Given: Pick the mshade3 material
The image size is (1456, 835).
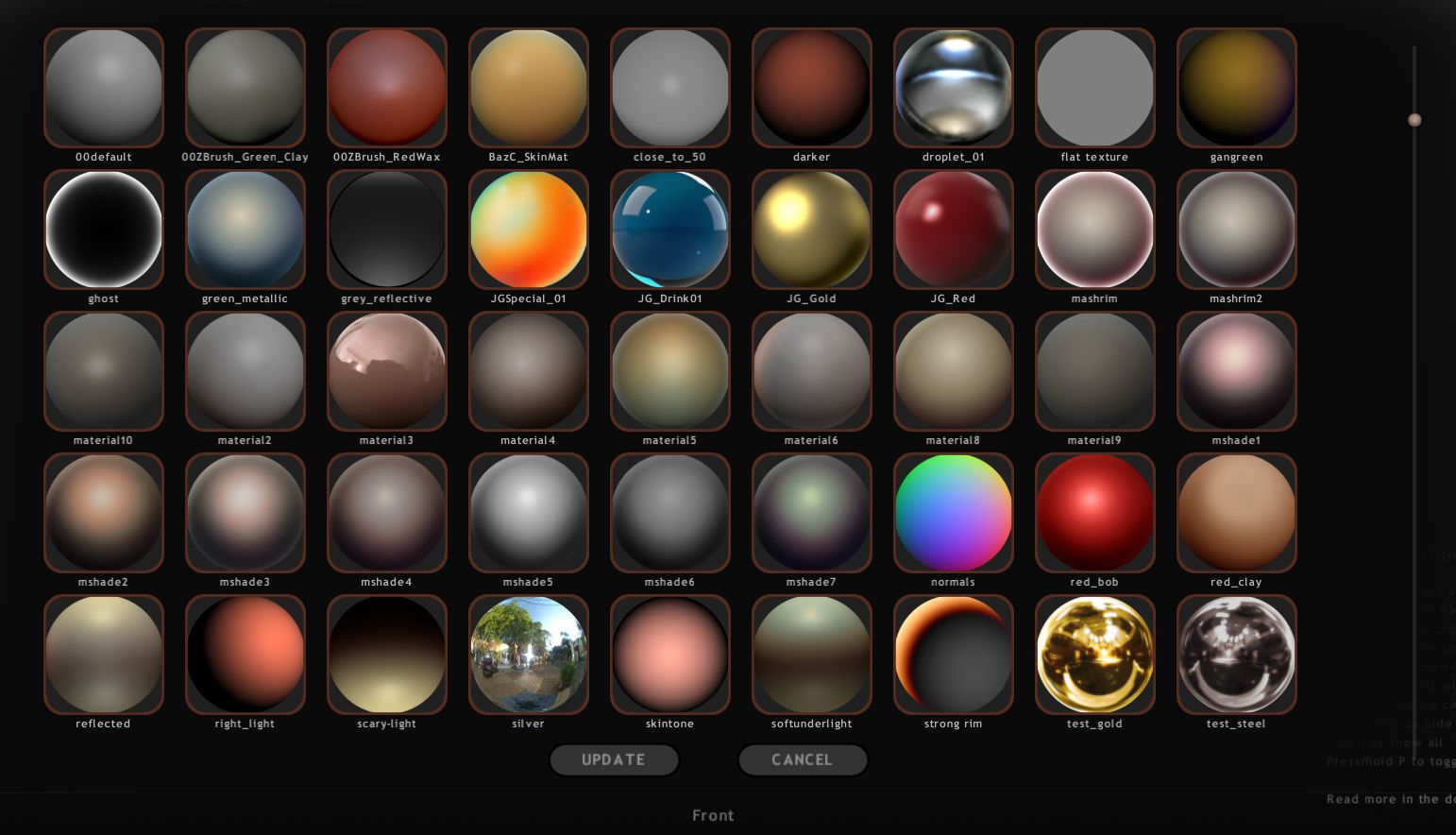Looking at the screenshot, I should 245,513.
